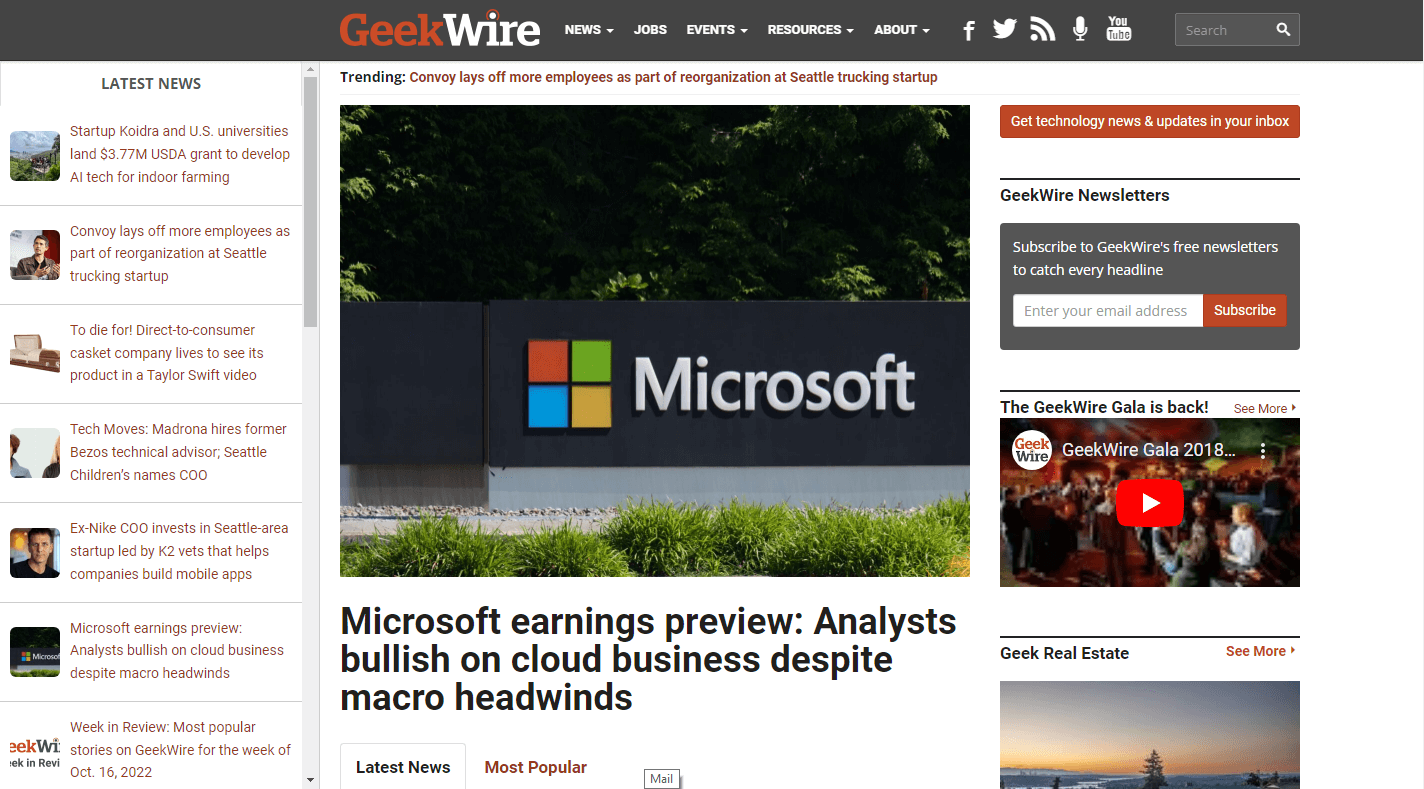Open GeekWire Facebook page icon
The height and width of the screenshot is (789, 1424).
pos(968,30)
